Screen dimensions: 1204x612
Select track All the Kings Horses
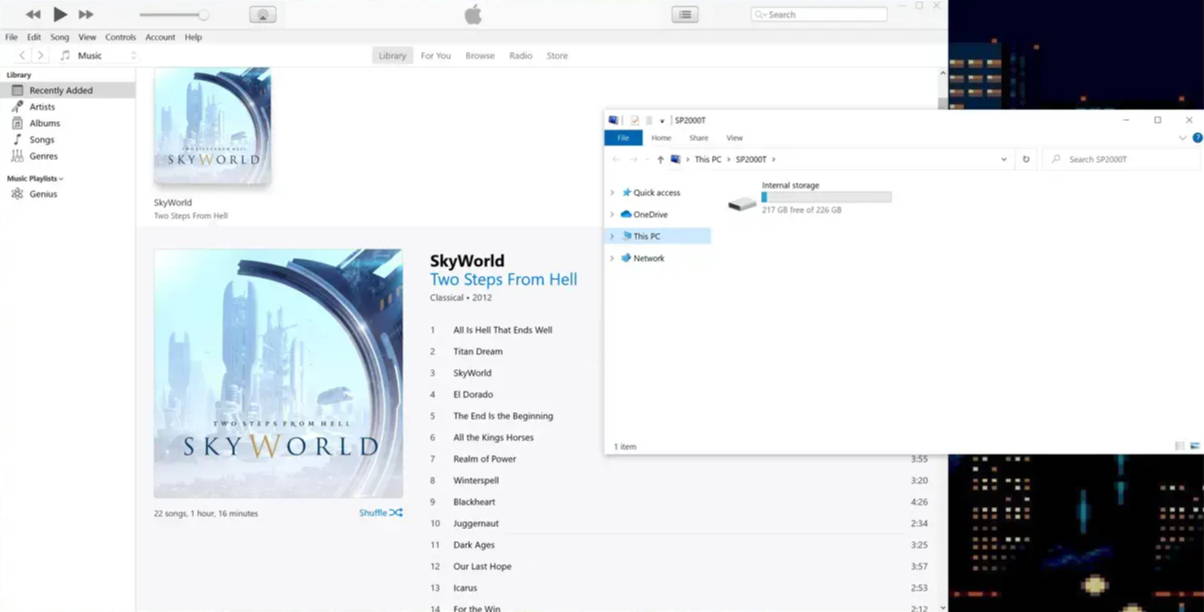[493, 437]
